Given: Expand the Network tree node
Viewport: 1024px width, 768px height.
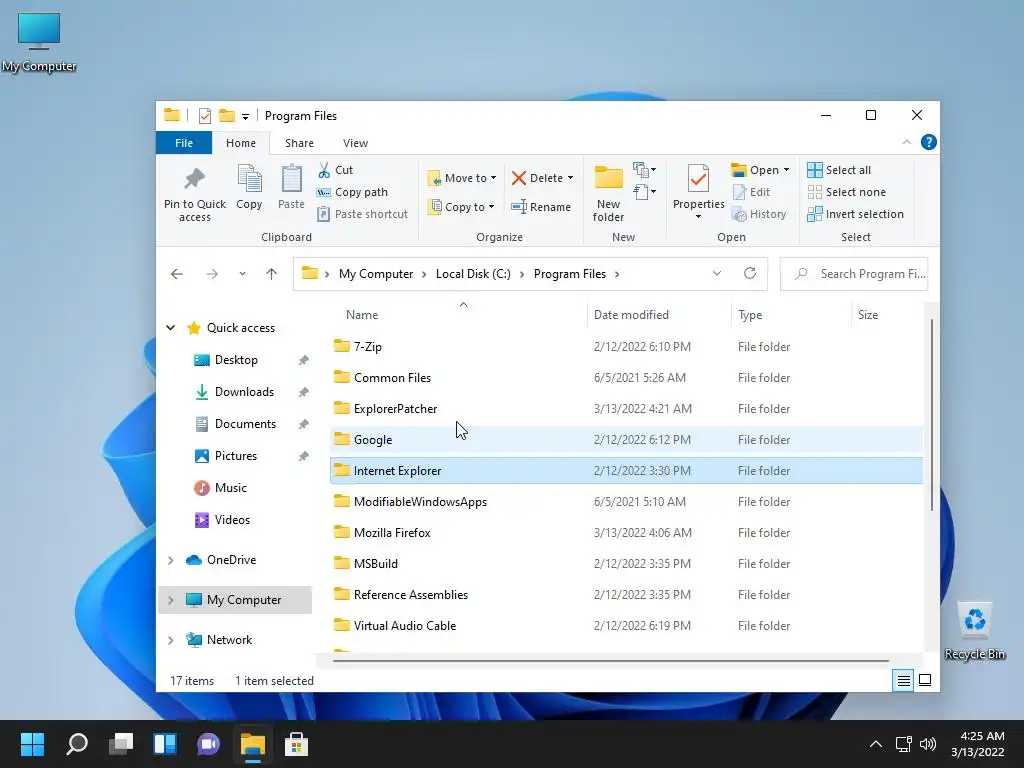Looking at the screenshot, I should (170, 640).
